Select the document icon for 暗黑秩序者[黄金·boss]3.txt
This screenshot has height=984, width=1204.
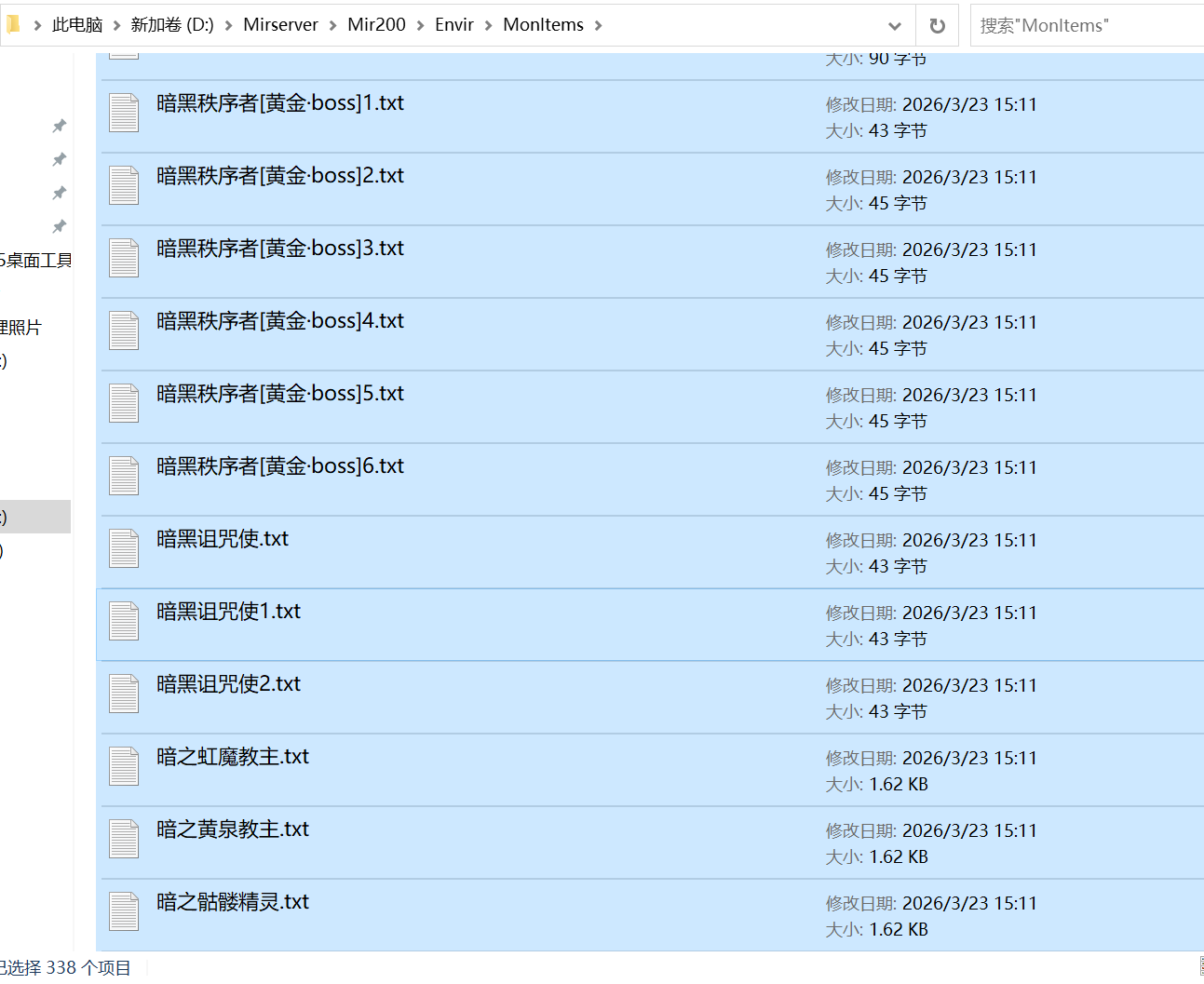124,259
